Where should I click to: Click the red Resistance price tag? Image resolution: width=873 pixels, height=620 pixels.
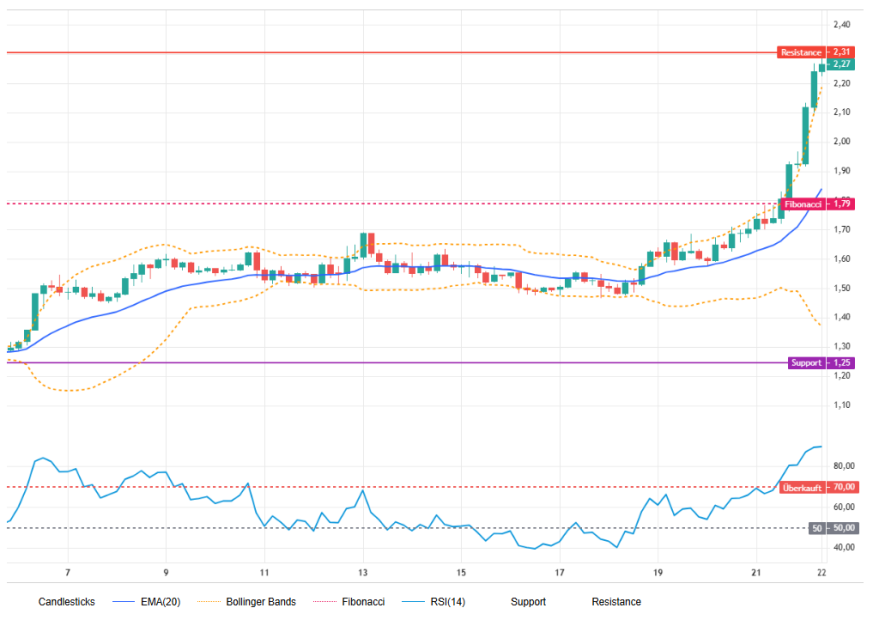coord(816,52)
